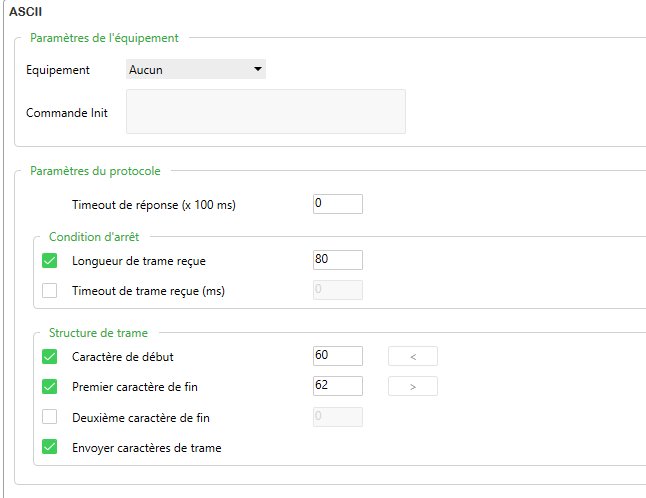Enable Timeout de trame reçue checkbox
Viewport: 646px width, 498px height.
(x=50, y=291)
